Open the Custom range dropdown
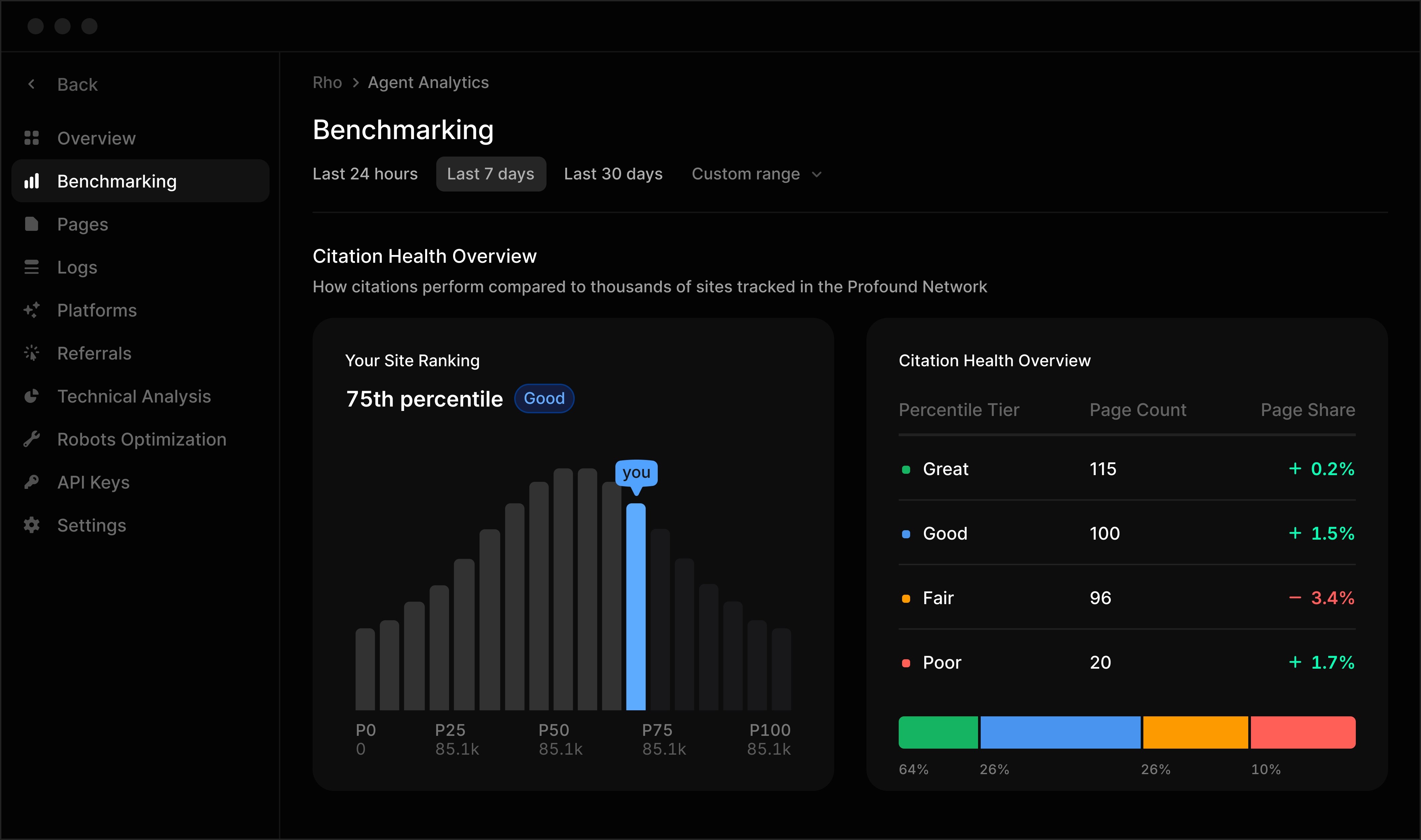The height and width of the screenshot is (840, 1421). tap(756, 174)
